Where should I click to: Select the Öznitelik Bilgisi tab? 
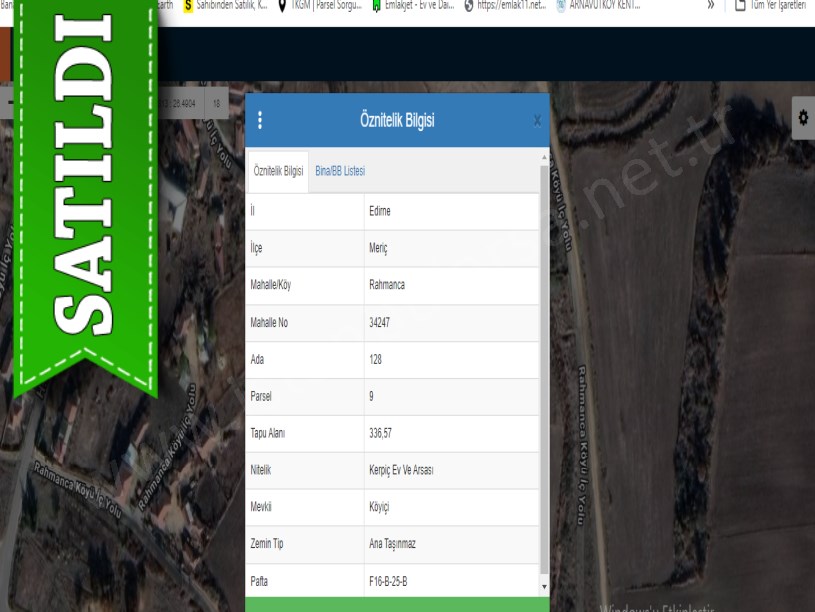pyautogui.click(x=278, y=171)
